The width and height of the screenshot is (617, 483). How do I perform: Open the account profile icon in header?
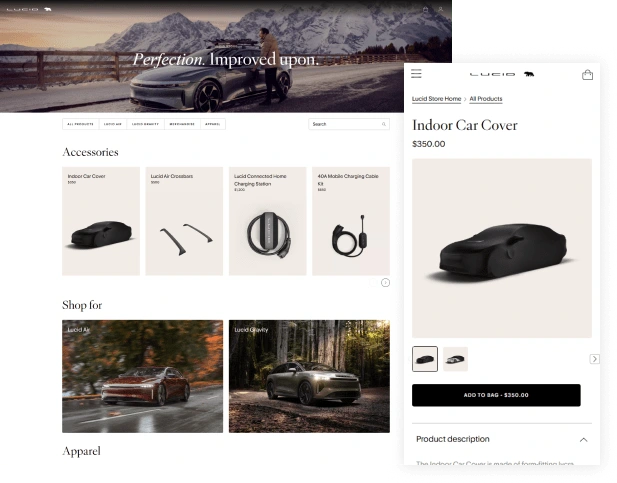(x=441, y=9)
